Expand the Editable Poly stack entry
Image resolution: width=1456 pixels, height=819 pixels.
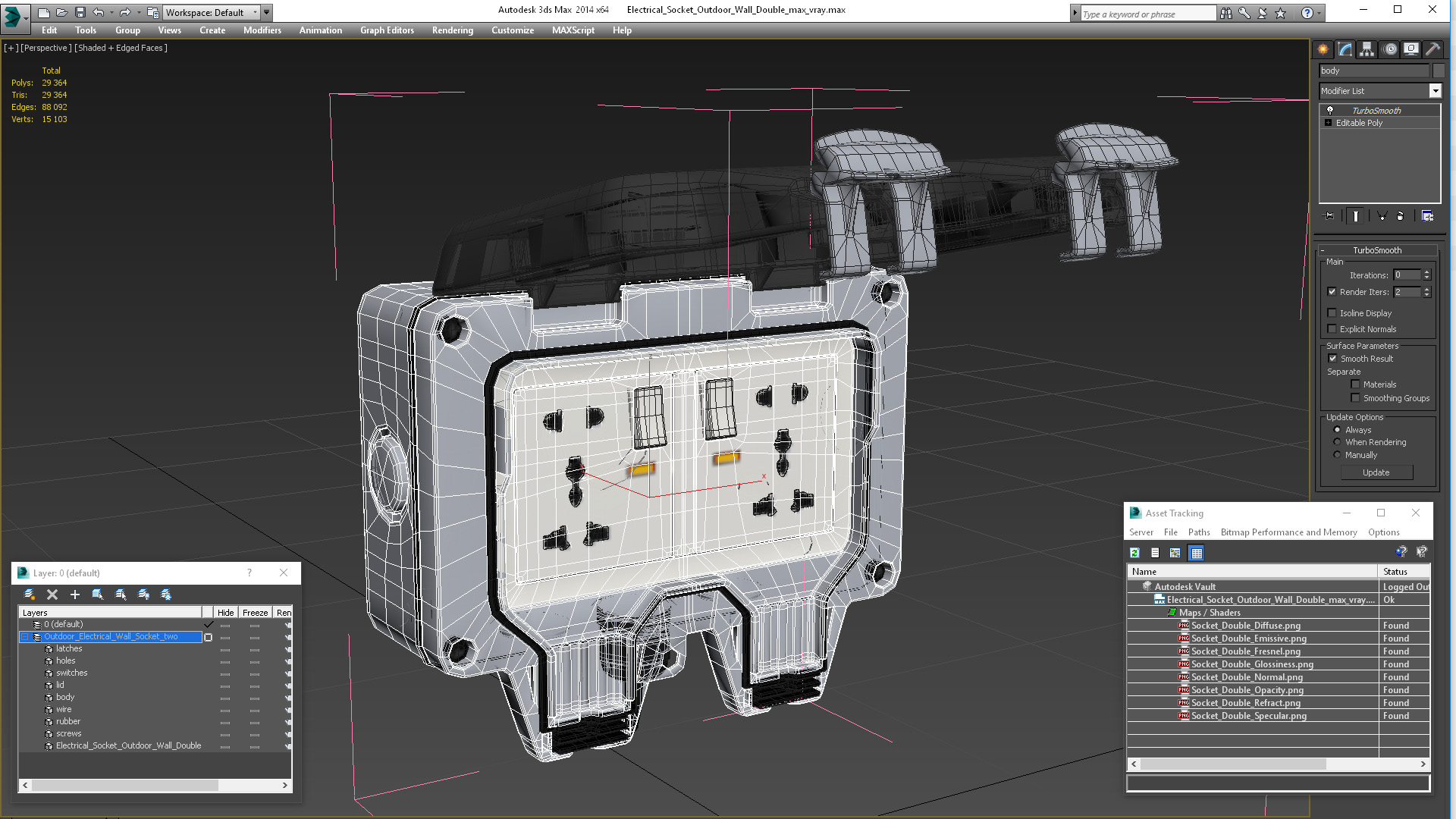[x=1328, y=123]
